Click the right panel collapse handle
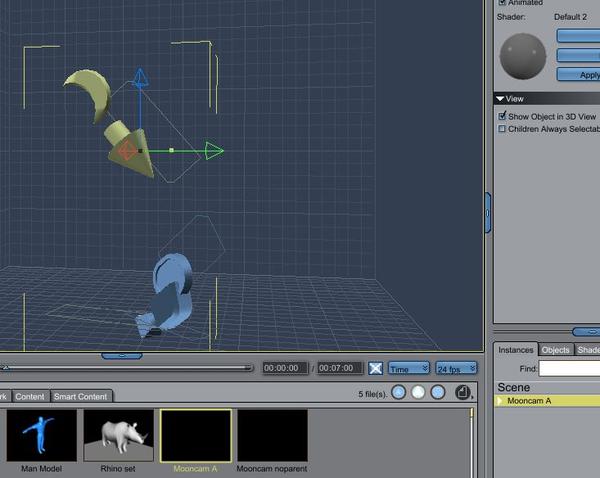This screenshot has width=600, height=478. pos(488,212)
